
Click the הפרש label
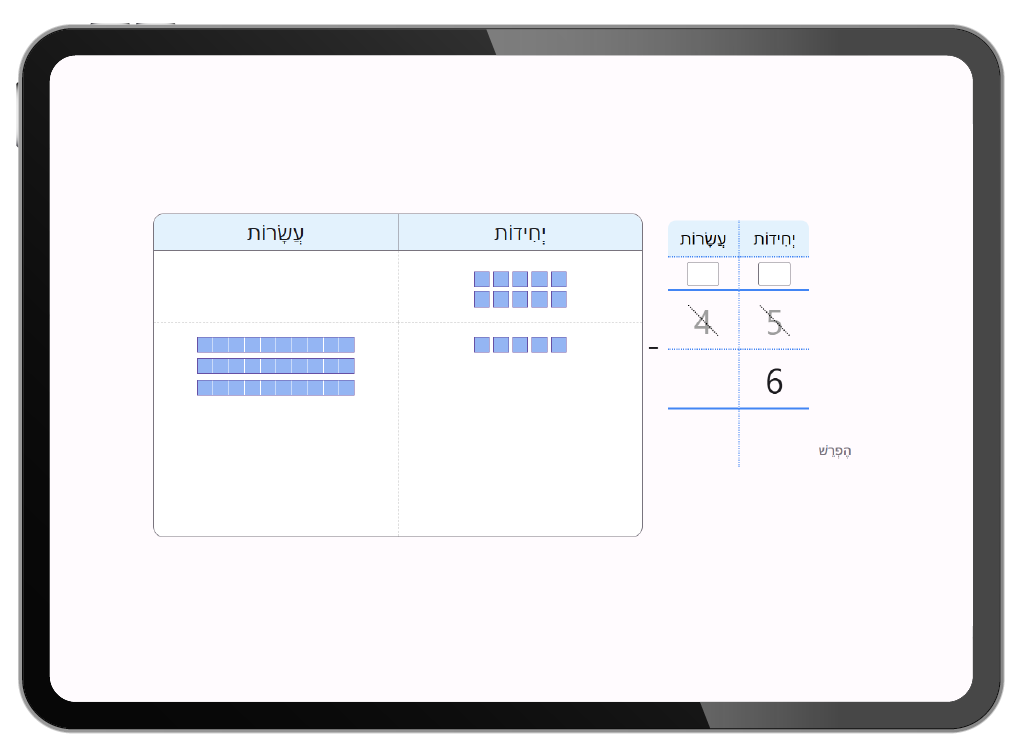click(834, 451)
